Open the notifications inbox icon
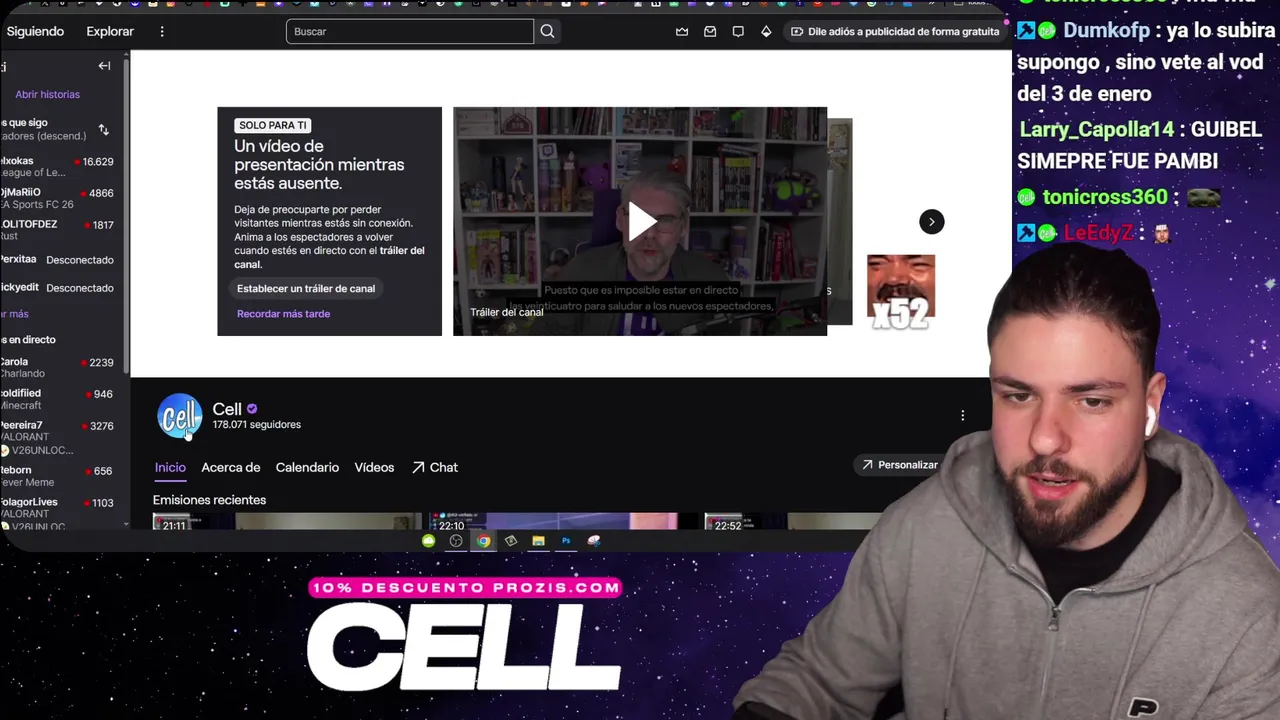The height and width of the screenshot is (720, 1280). [x=710, y=31]
